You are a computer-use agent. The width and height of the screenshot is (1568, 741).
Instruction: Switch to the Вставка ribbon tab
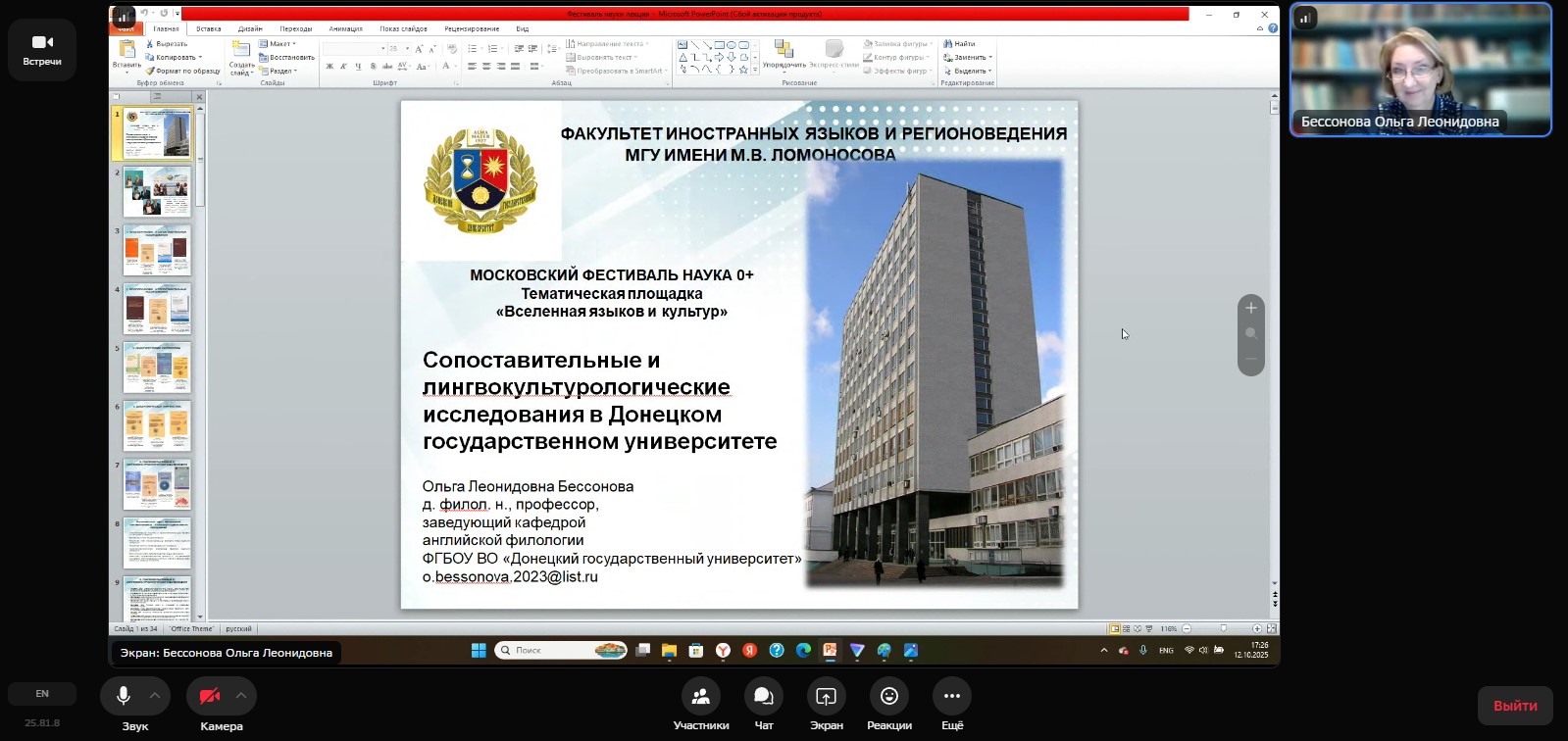pos(209,29)
